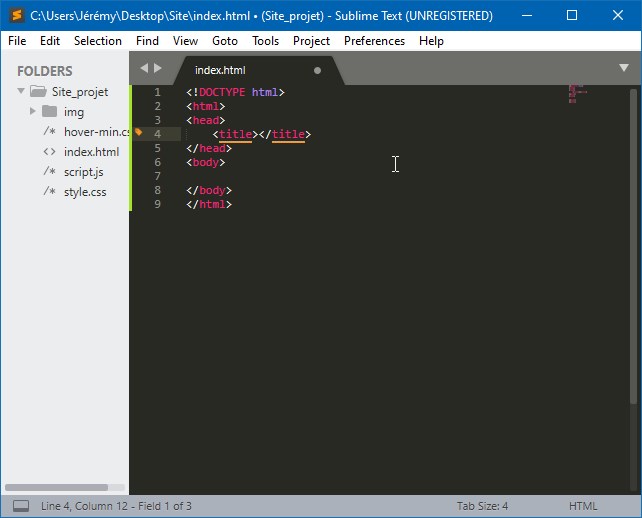Place cursor in closing title tag
Viewport: 642px width, 518px height.
pyautogui.click(x=285, y=134)
